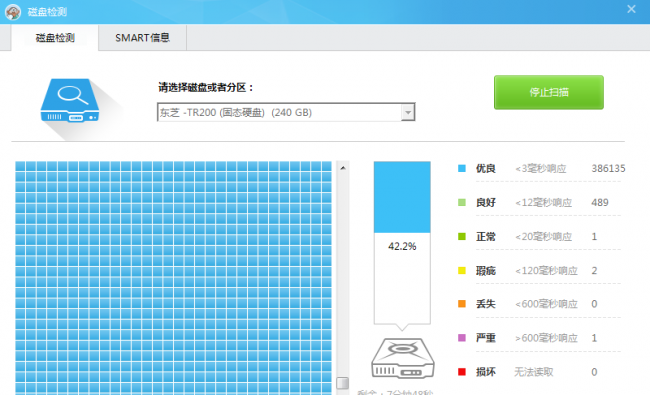
Task: Click the disk magnifier scan icon
Action: tap(70, 101)
